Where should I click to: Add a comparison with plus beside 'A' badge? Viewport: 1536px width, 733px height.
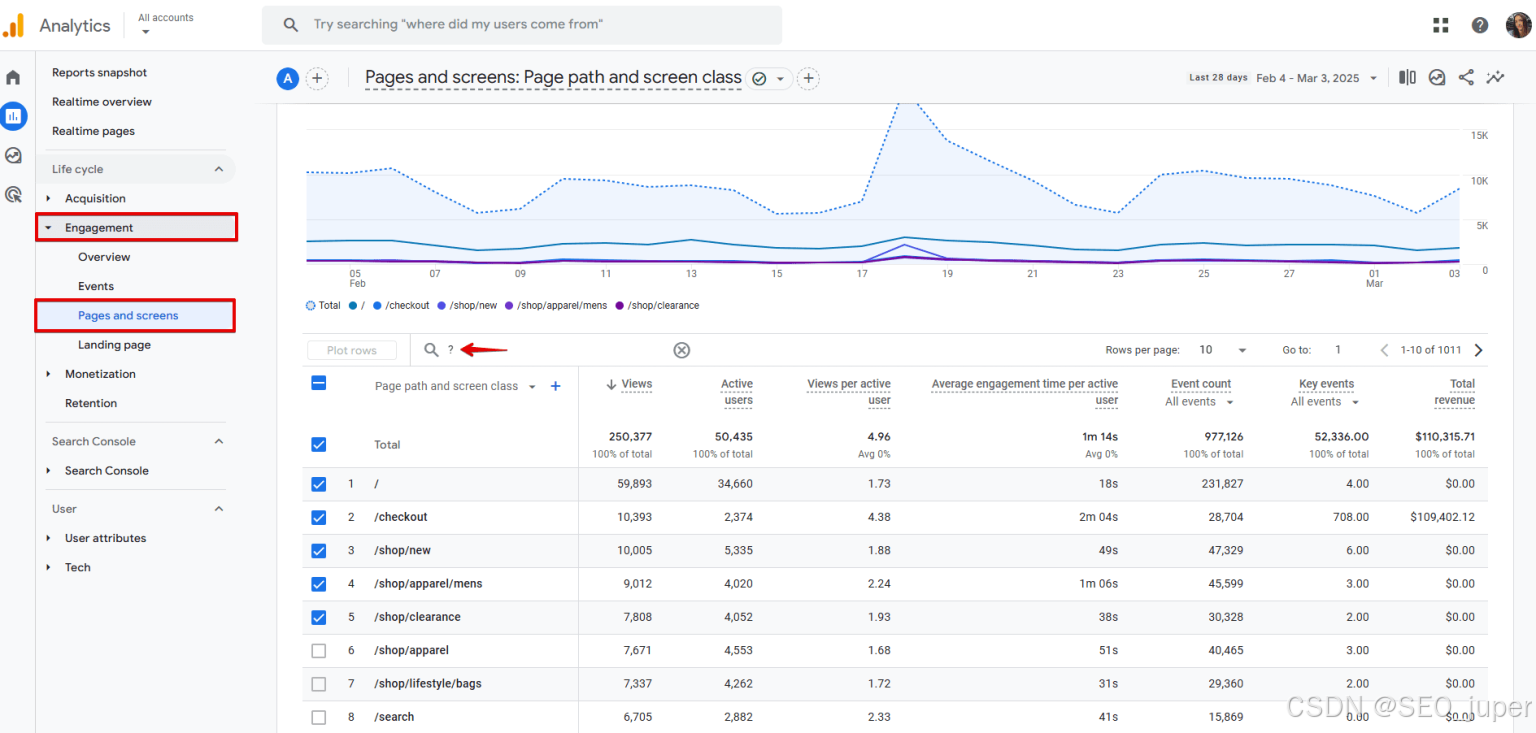[x=317, y=78]
